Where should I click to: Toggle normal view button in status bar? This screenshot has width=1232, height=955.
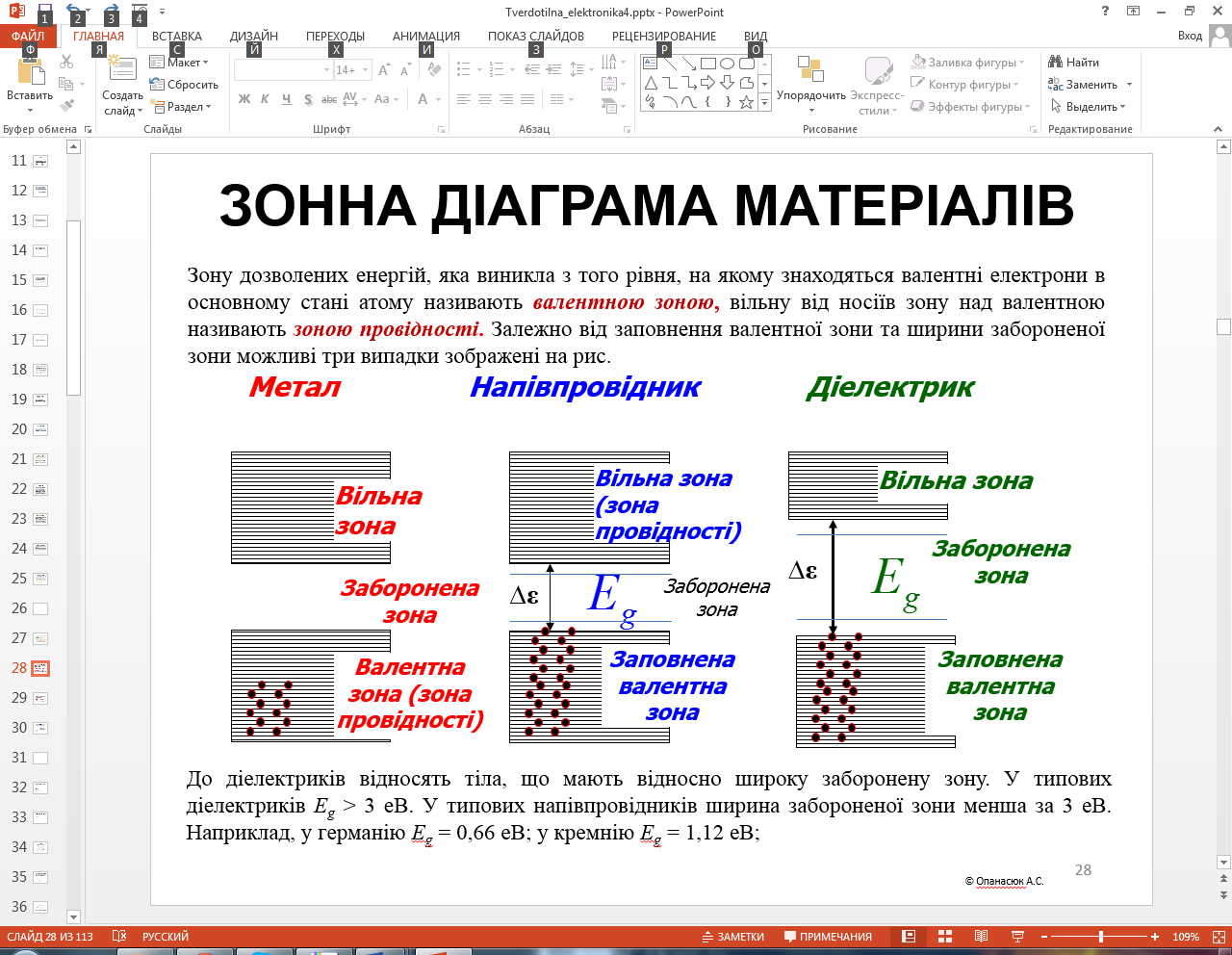pos(908,937)
